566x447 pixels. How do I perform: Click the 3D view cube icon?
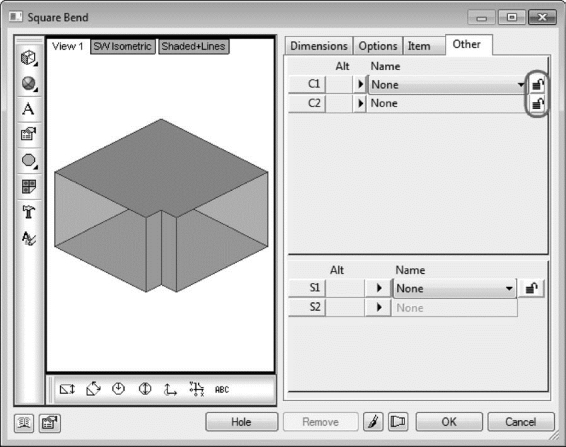(x=29, y=58)
